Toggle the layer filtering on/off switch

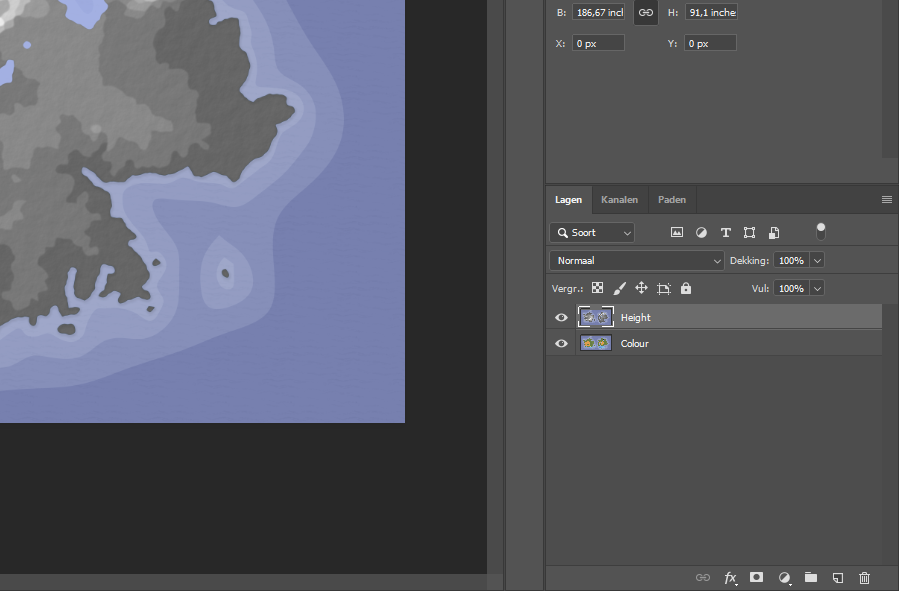[821, 232]
